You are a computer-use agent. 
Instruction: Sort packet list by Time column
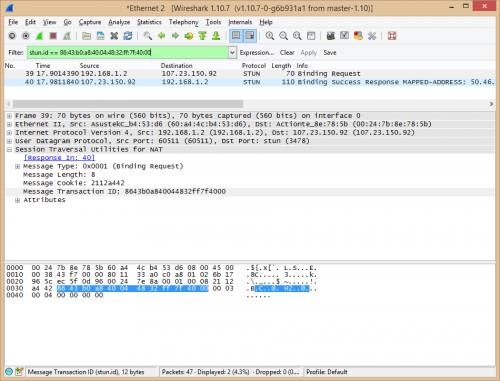[x=43, y=66]
